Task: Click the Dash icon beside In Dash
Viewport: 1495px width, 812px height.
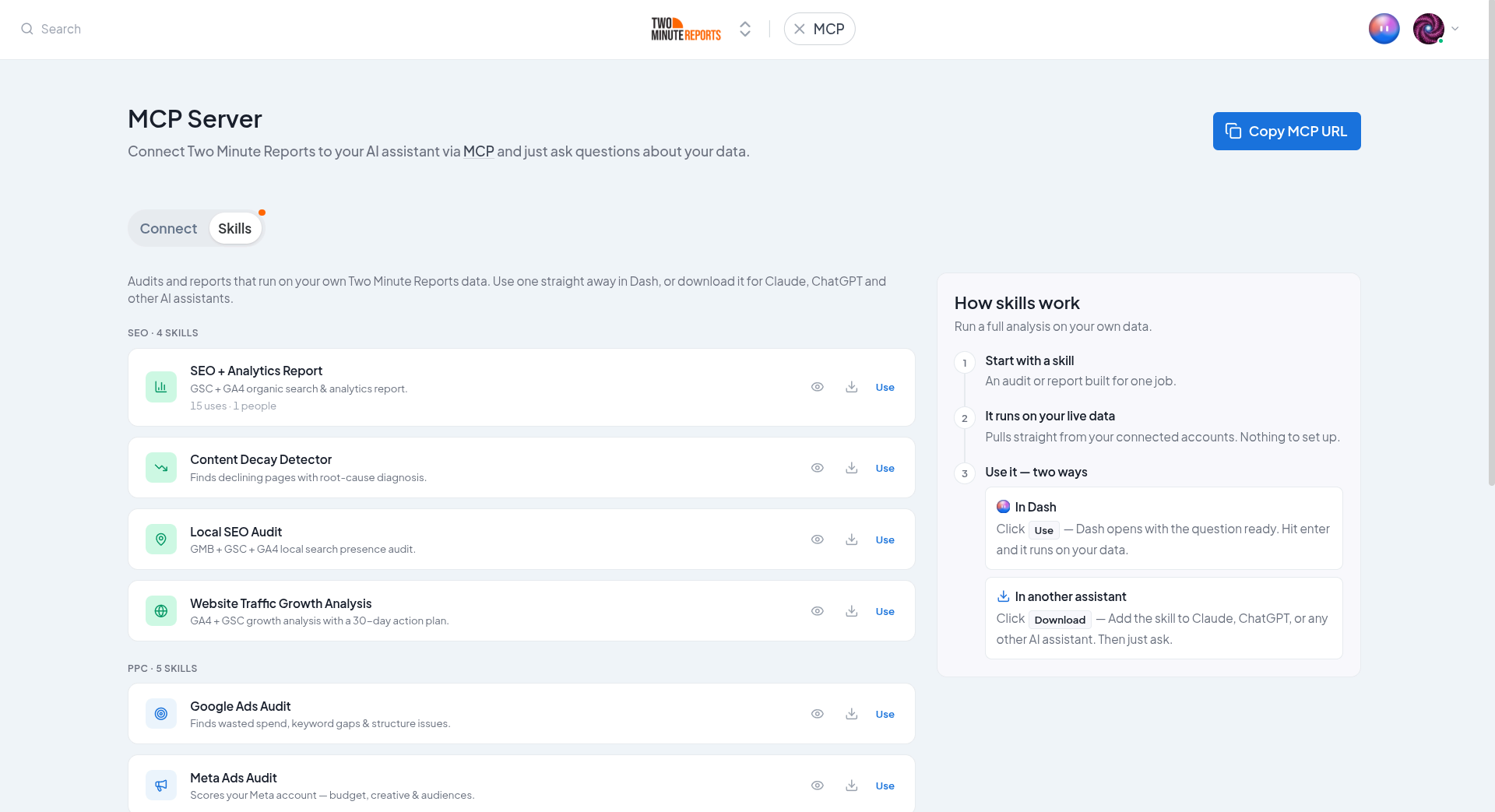Action: (1004, 507)
